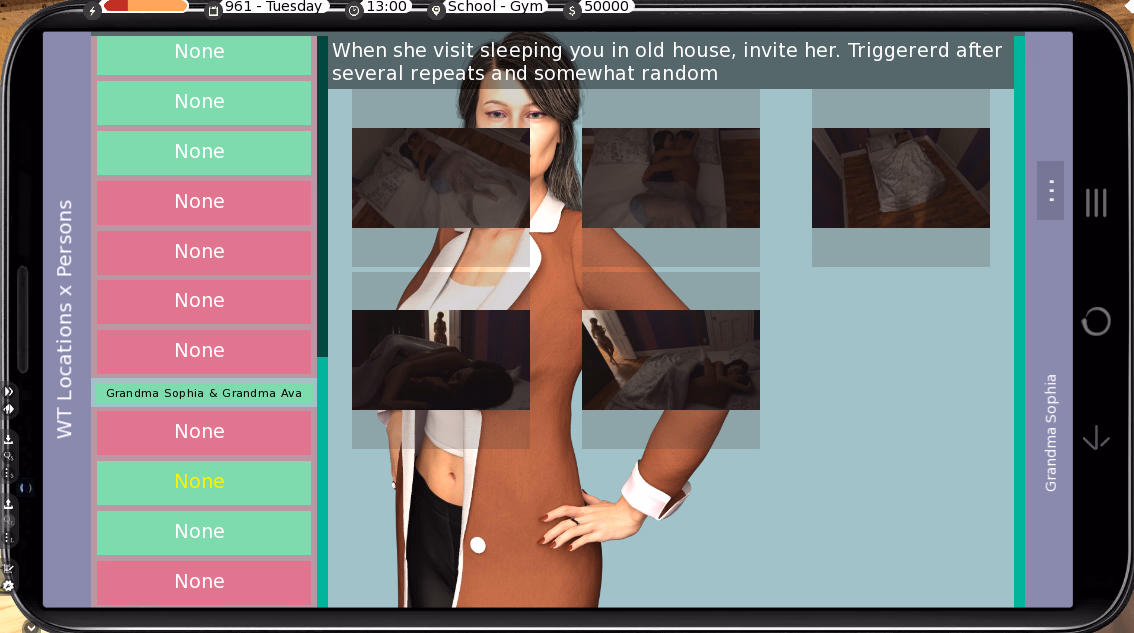Click the pink None directly above Grandma Sophia & Ava
The height and width of the screenshot is (633, 1134).
pyautogui.click(x=204, y=352)
